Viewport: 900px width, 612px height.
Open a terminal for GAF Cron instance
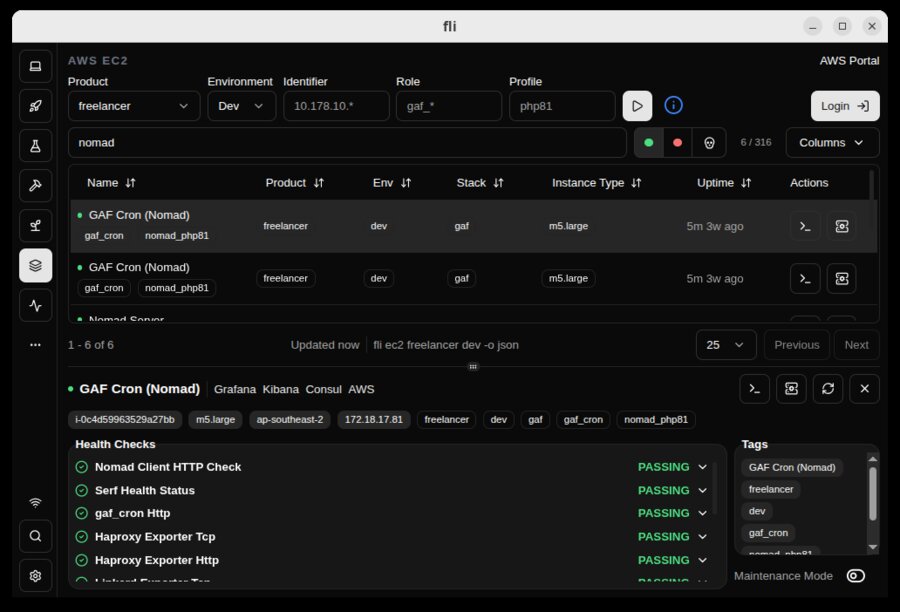805,226
